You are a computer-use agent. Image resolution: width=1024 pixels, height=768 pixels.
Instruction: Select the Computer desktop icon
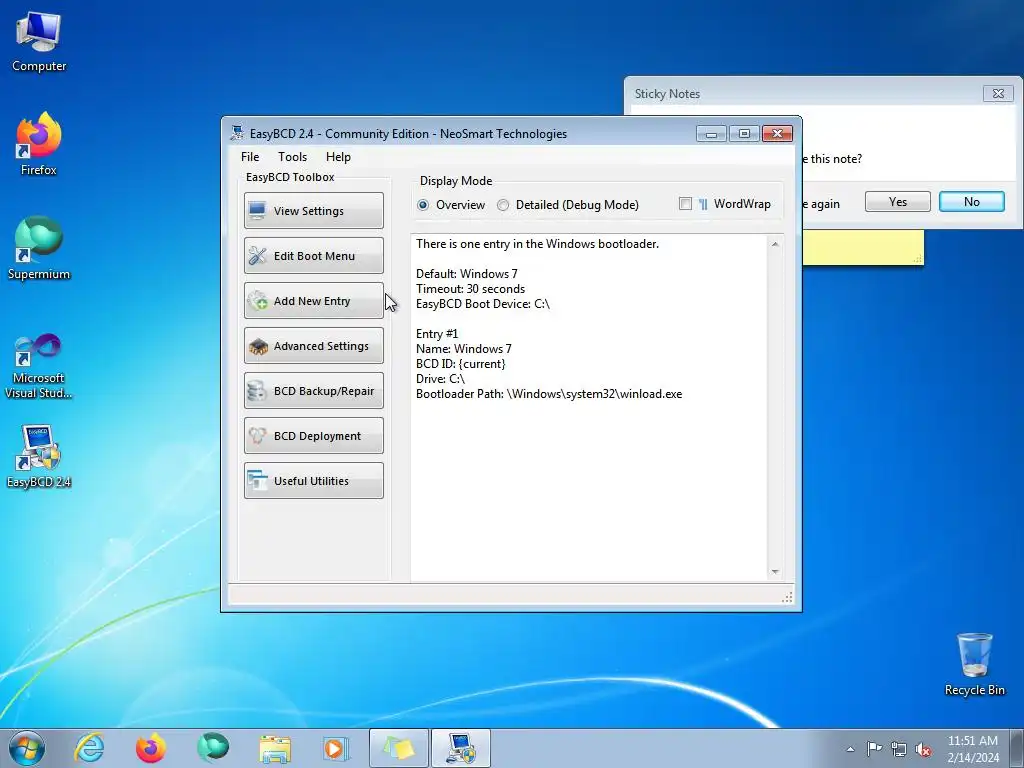point(39,42)
